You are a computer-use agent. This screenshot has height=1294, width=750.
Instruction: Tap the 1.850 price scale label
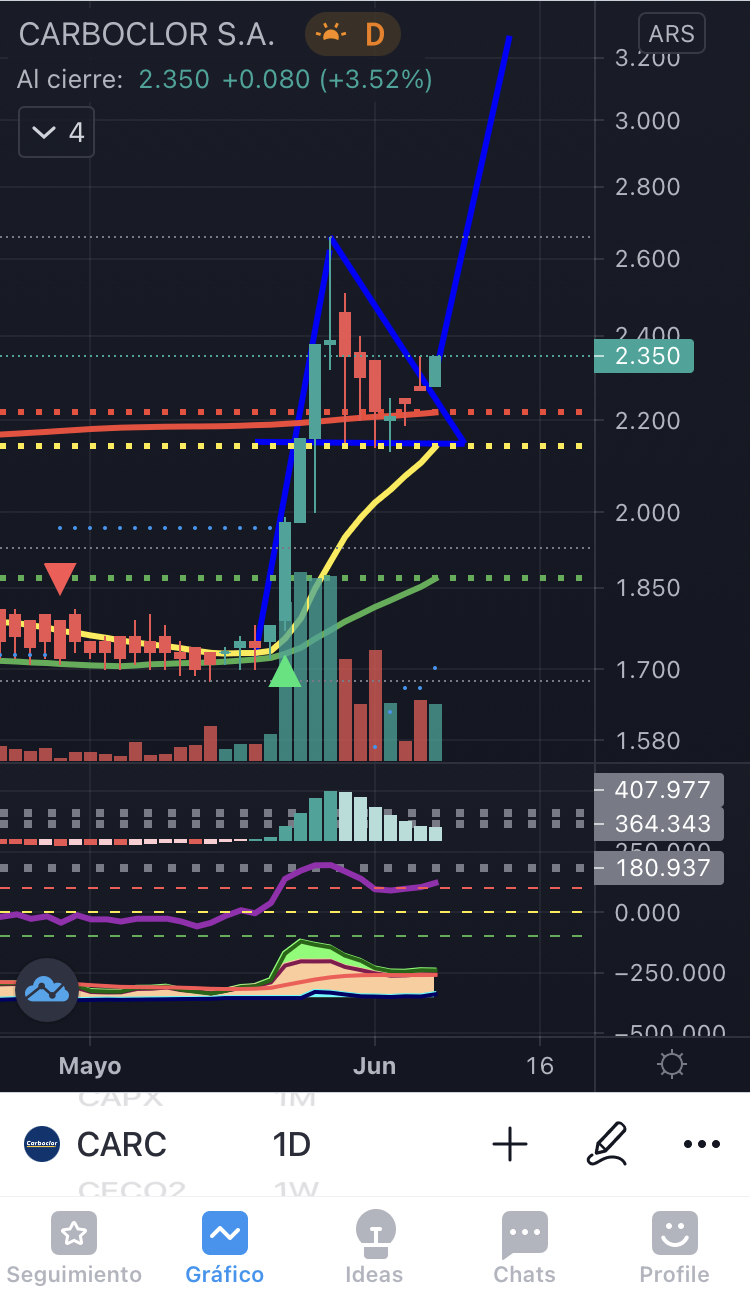click(x=646, y=587)
